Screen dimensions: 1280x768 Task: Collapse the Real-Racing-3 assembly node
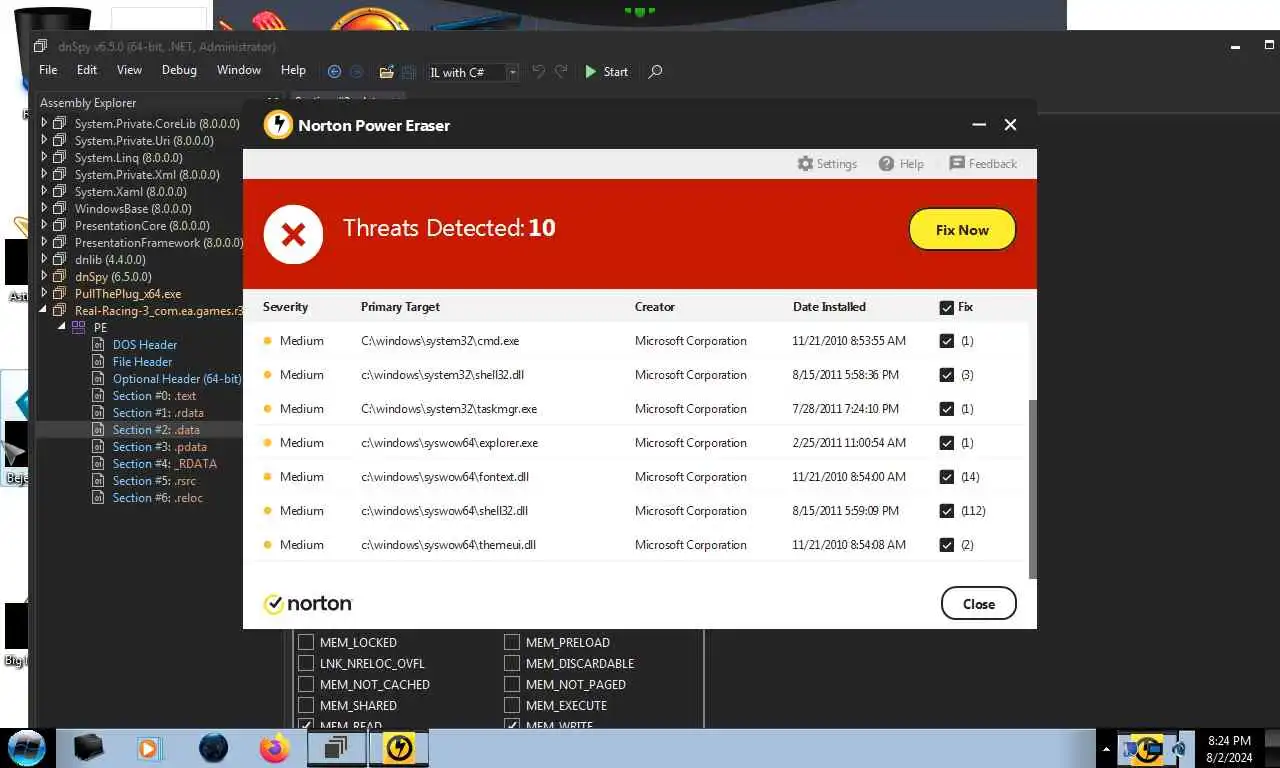tap(44, 311)
